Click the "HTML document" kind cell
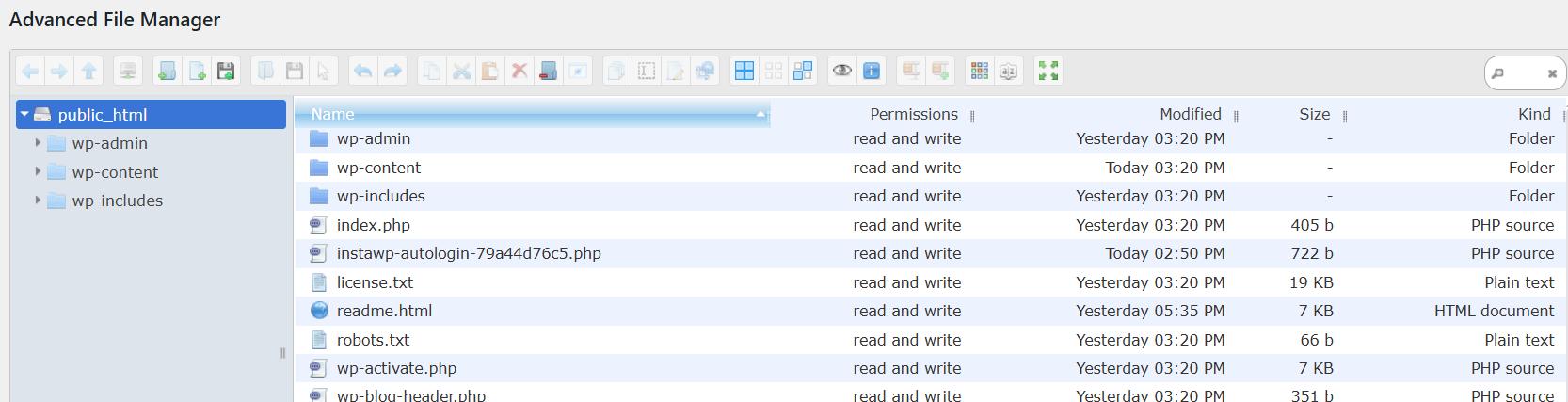The image size is (1568, 402). (x=1494, y=311)
